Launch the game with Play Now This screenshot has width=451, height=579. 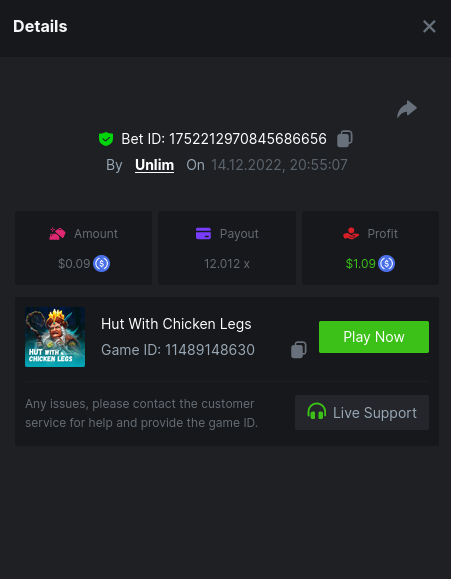(374, 337)
